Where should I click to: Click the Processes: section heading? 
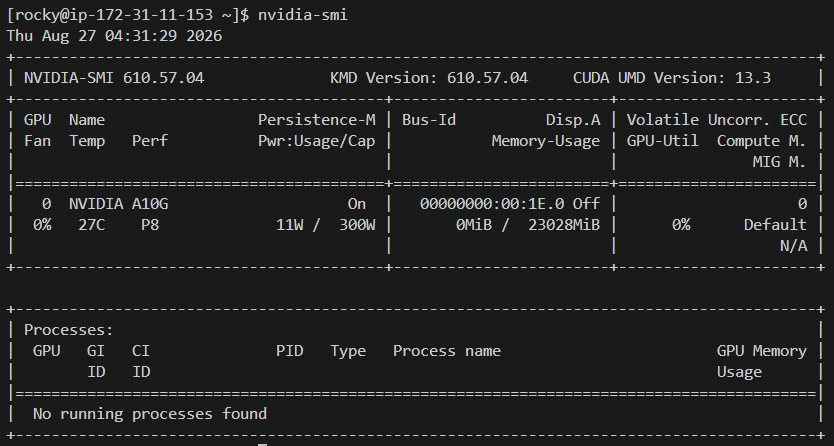click(x=69, y=330)
